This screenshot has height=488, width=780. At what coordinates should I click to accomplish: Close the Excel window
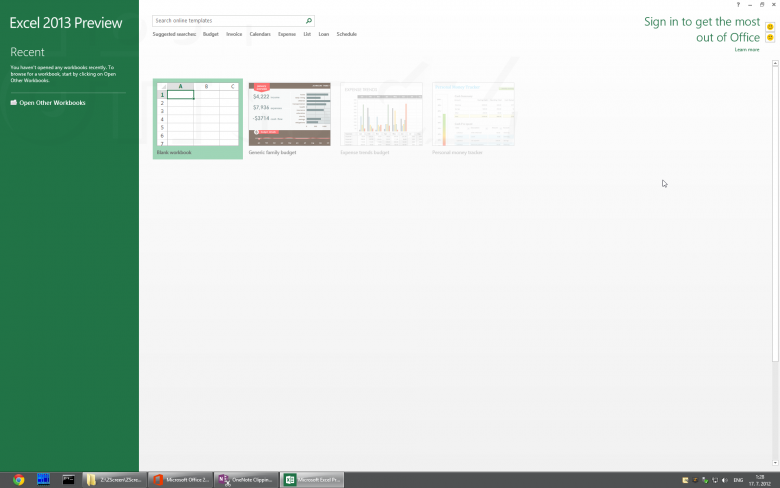pos(774,4)
